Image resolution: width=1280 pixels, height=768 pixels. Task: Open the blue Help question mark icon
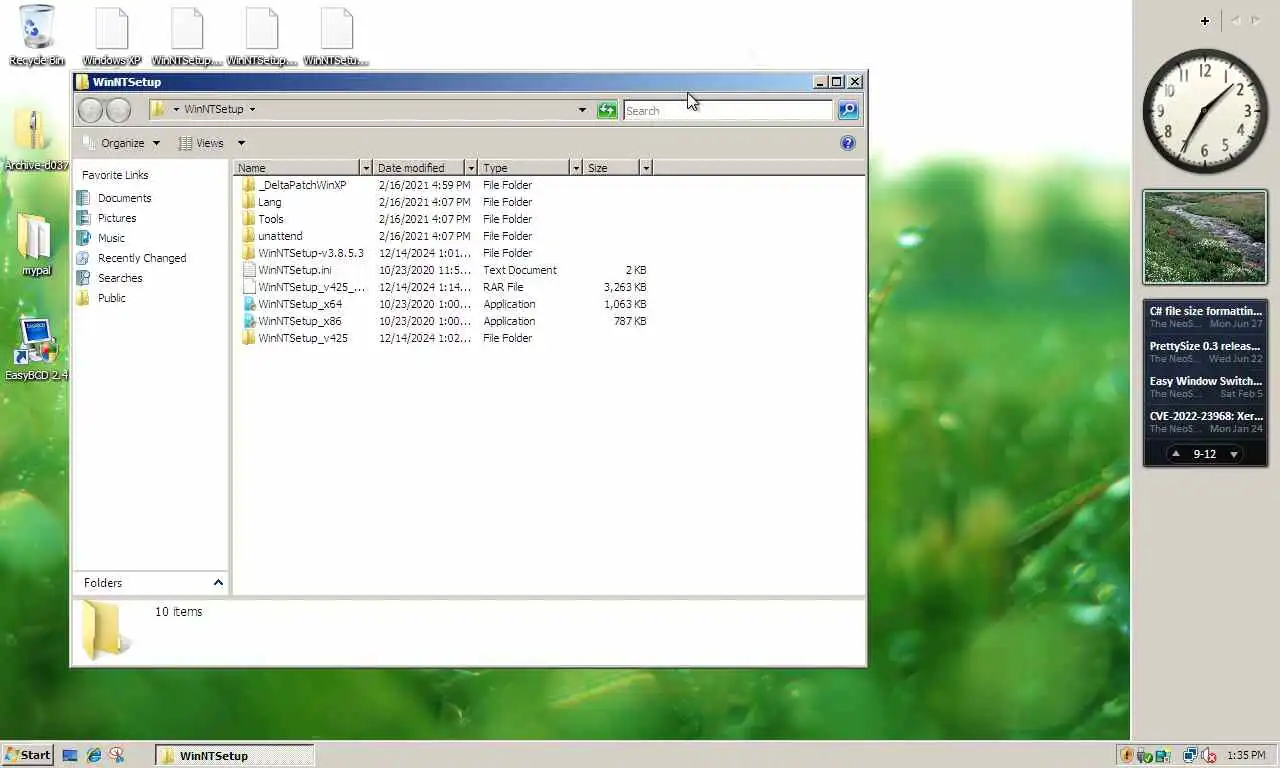[848, 143]
